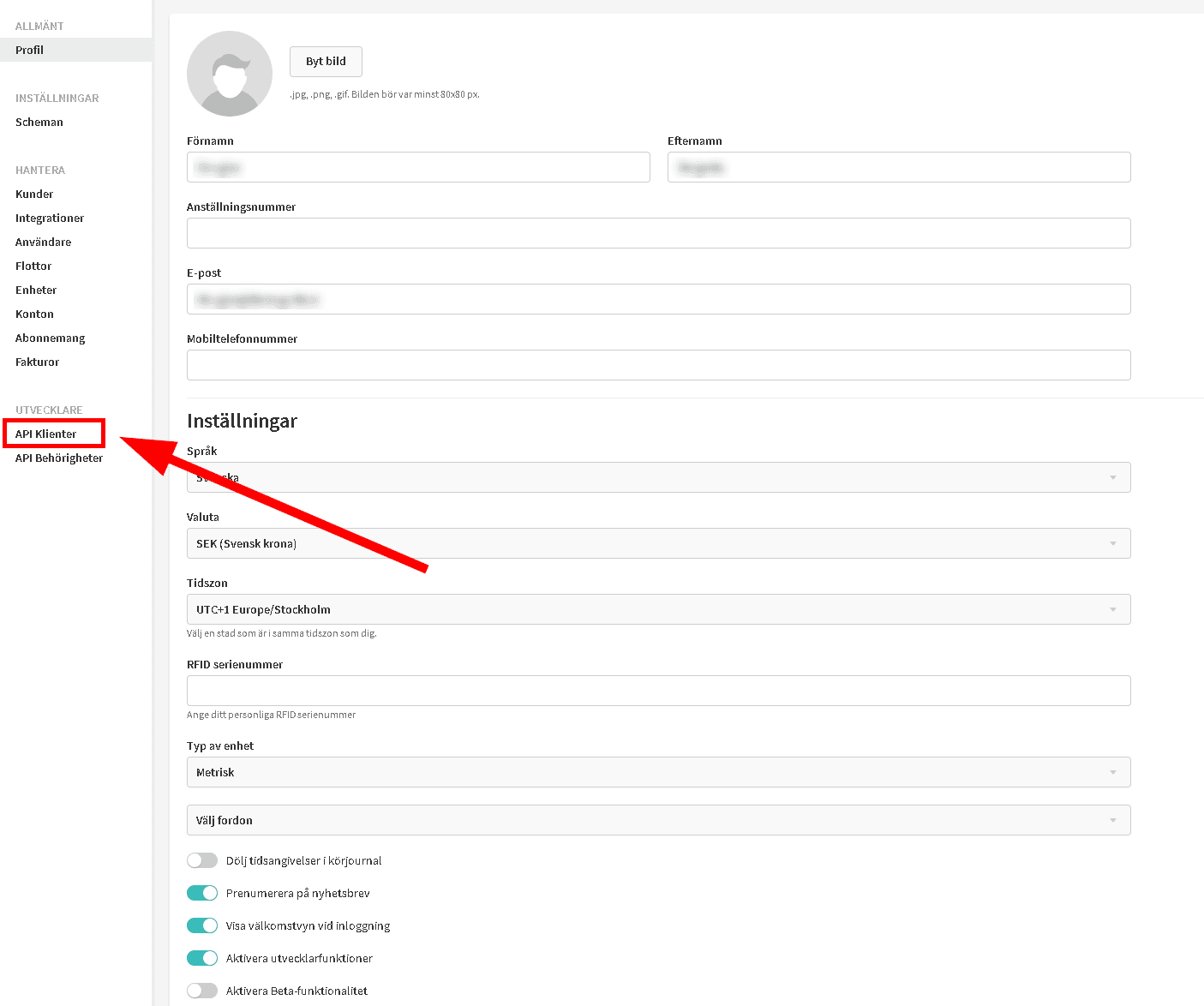The width and height of the screenshot is (1204, 1006).
Task: Open the Tidszon selector
Action: coord(658,609)
